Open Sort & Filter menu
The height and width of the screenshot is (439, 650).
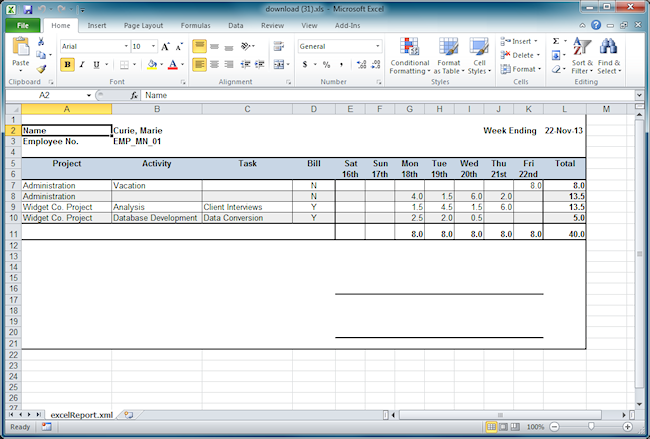582,56
